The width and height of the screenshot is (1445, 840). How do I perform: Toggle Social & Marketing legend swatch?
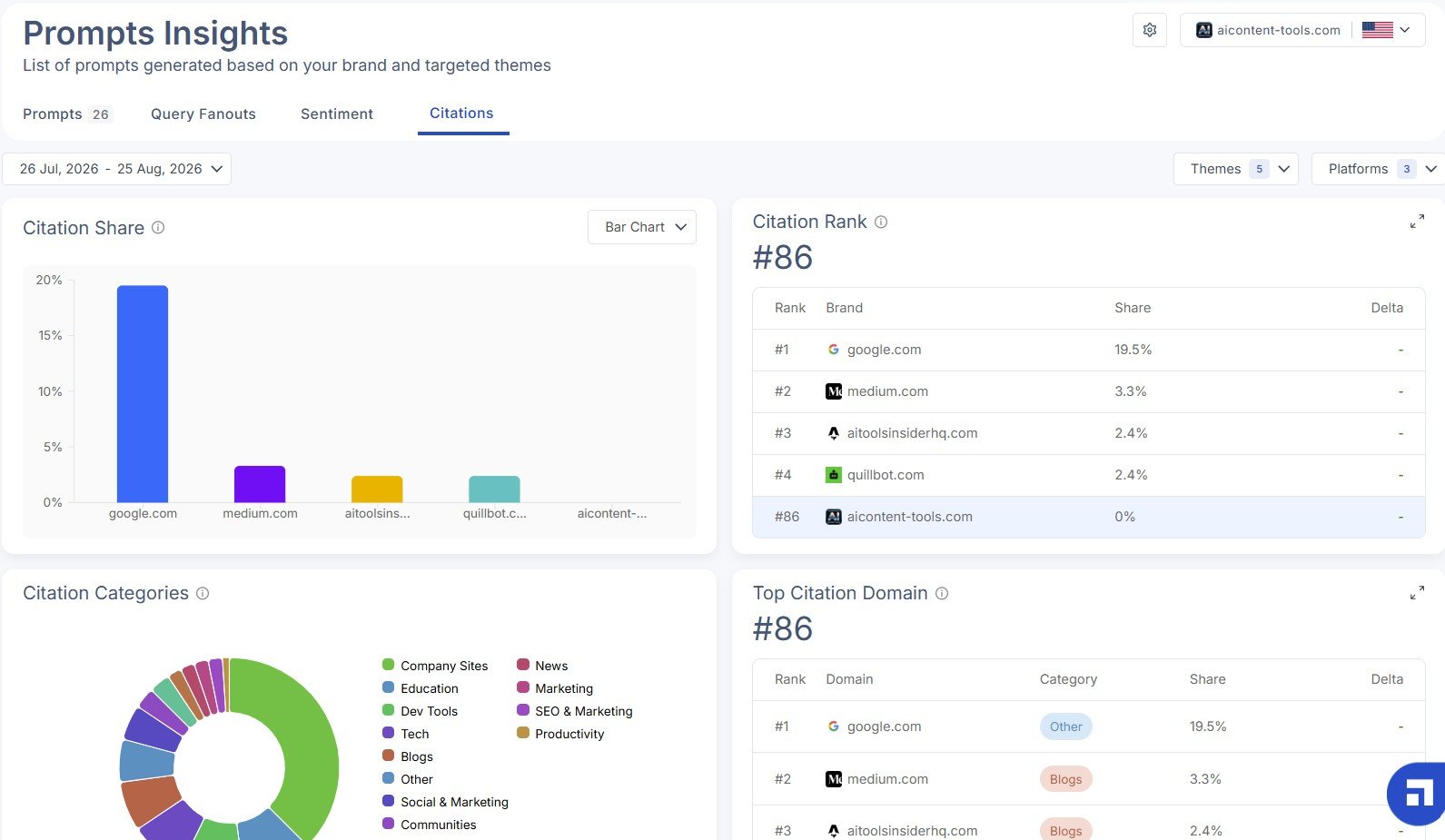click(389, 801)
